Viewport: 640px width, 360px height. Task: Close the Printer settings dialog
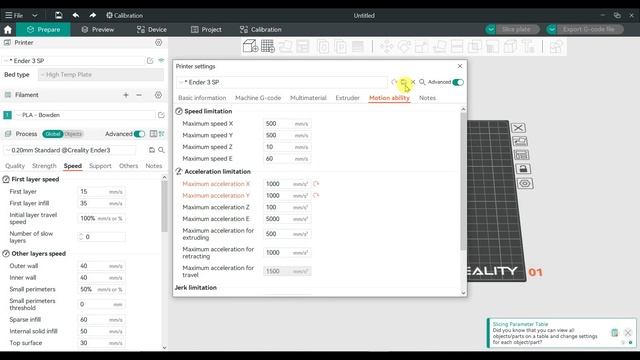tap(460, 66)
